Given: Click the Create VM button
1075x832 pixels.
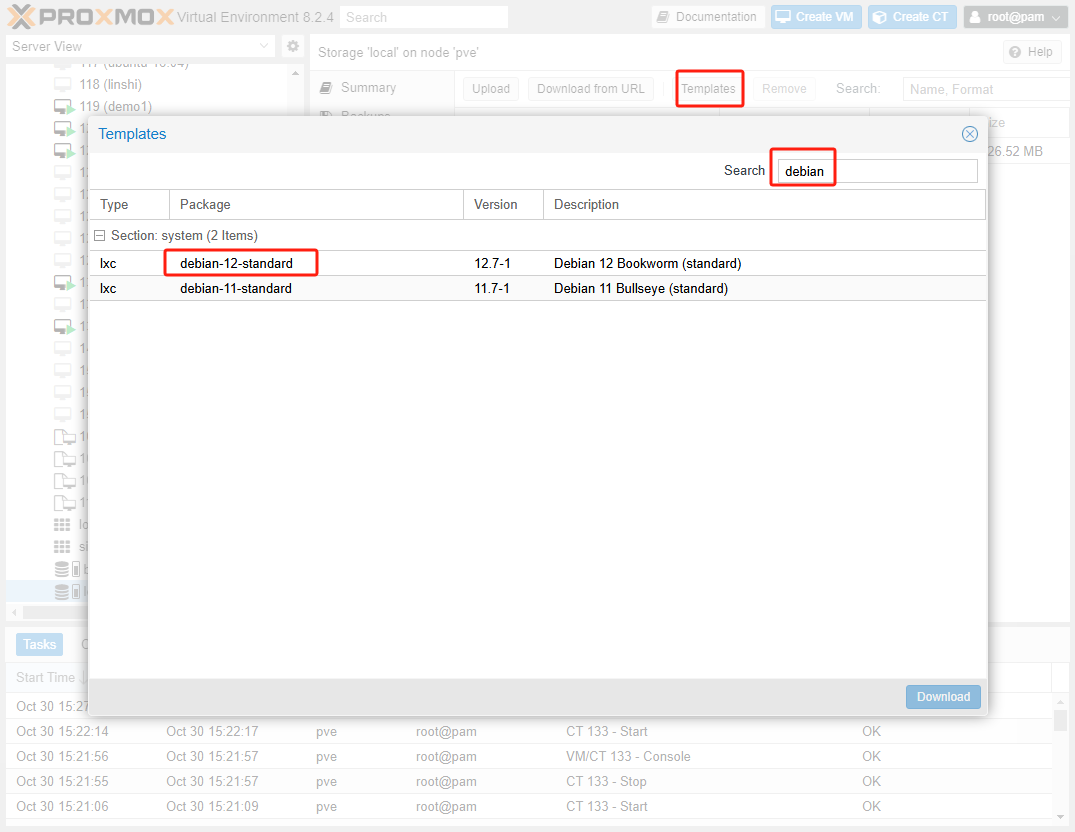Looking at the screenshot, I should (x=815, y=16).
